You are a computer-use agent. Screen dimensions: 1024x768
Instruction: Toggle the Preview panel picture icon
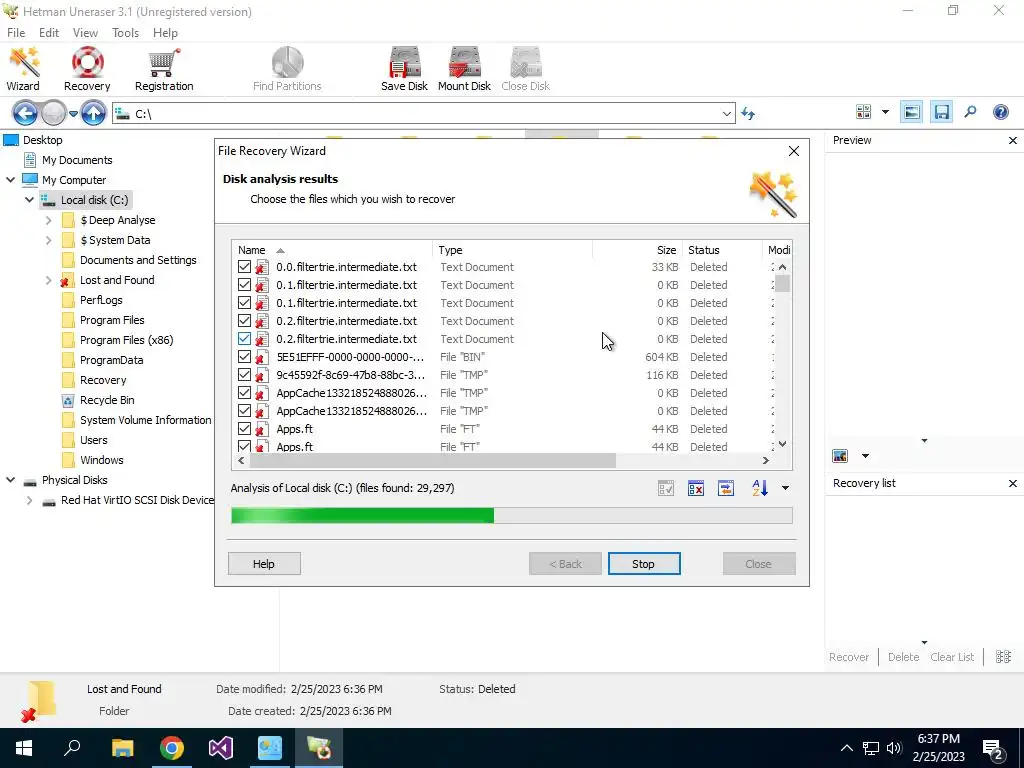(912, 112)
